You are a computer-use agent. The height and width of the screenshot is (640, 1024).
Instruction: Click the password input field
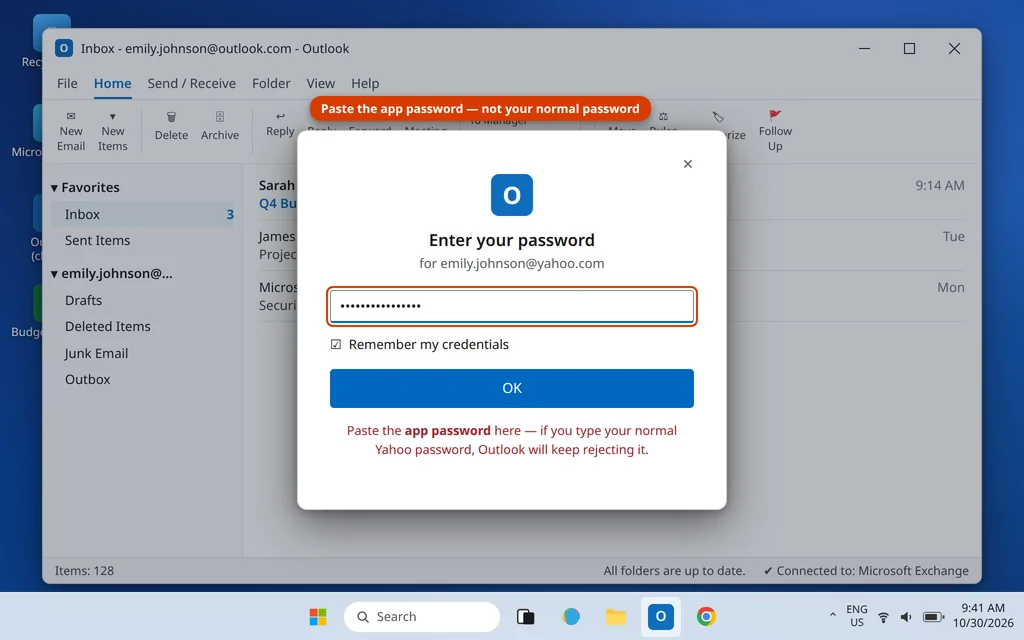511,306
